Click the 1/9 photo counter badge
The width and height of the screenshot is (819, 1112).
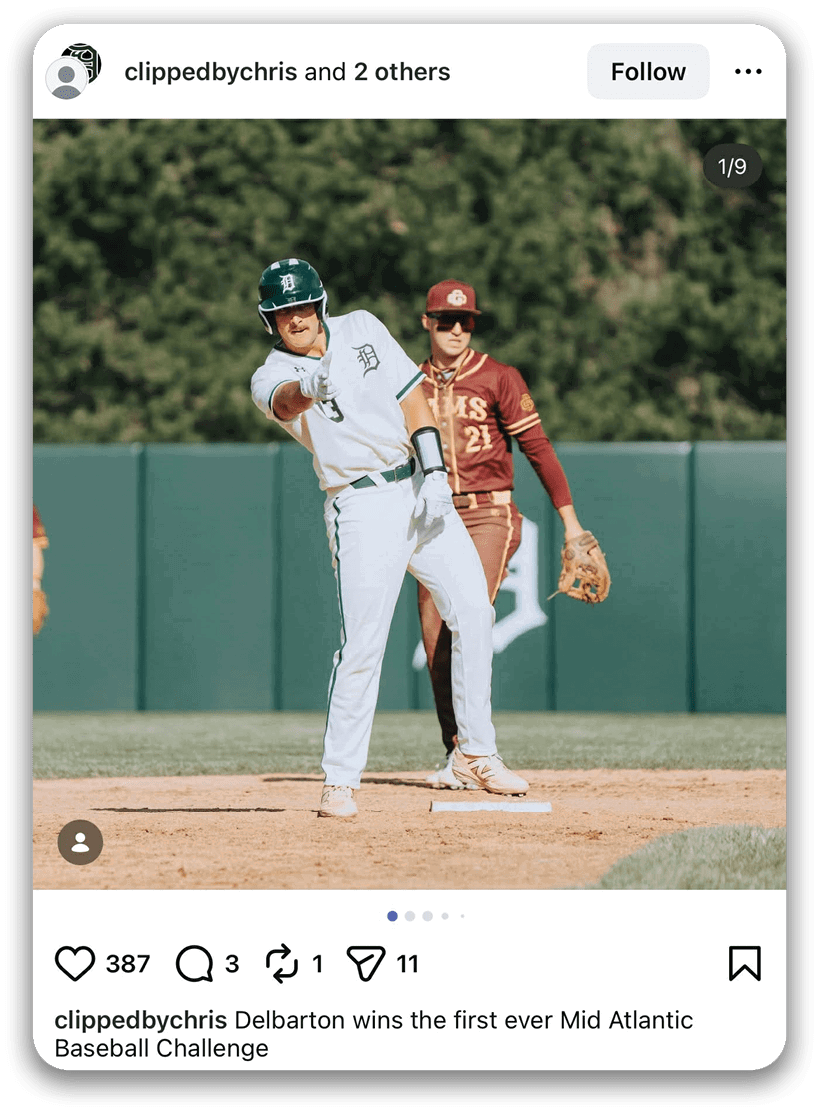point(732,166)
